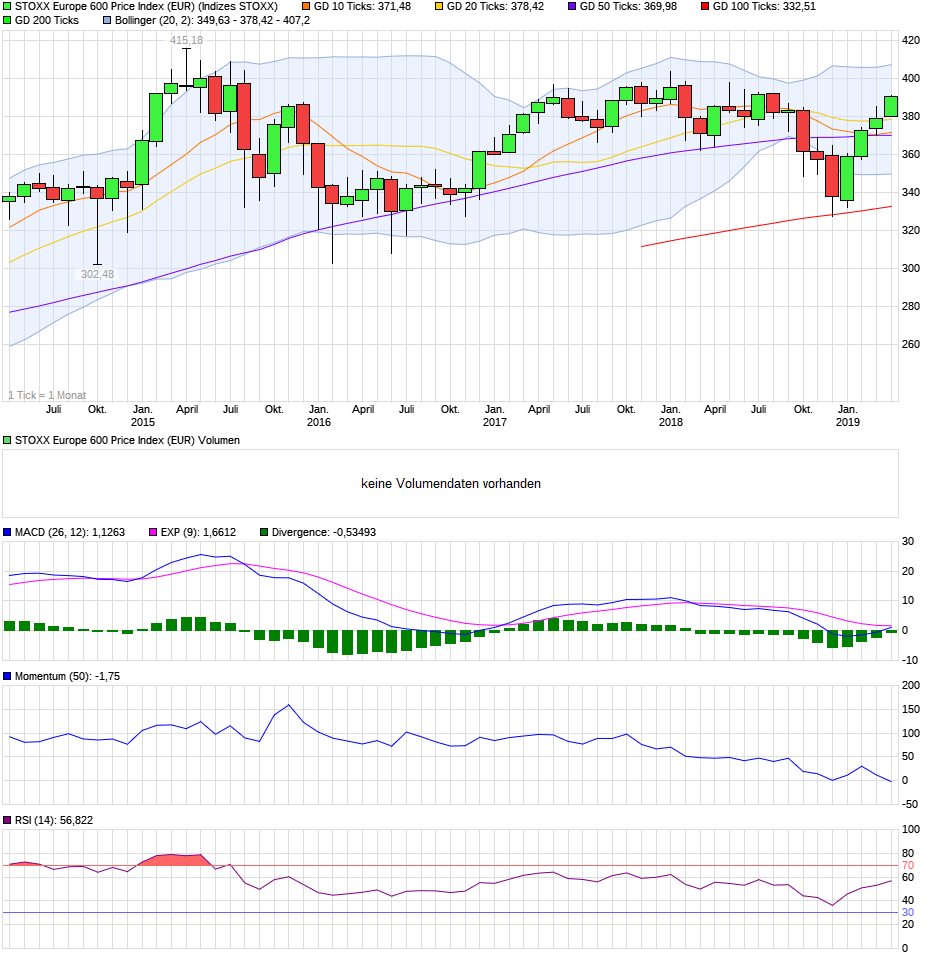This screenshot has height=958, width=940.
Task: Click the GD 100 Ticks: 332,51 label
Action: click(x=764, y=7)
